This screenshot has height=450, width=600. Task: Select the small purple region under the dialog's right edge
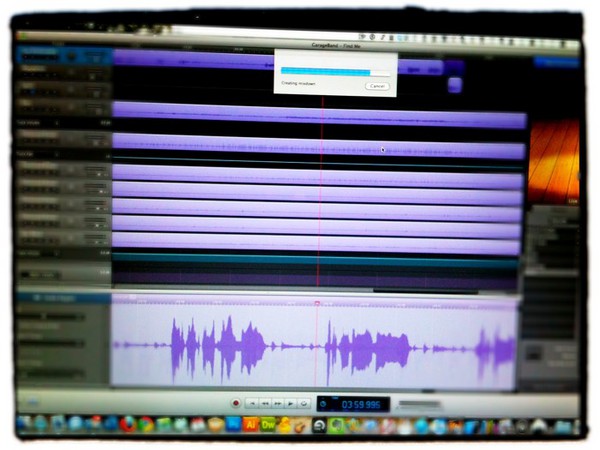(455, 85)
